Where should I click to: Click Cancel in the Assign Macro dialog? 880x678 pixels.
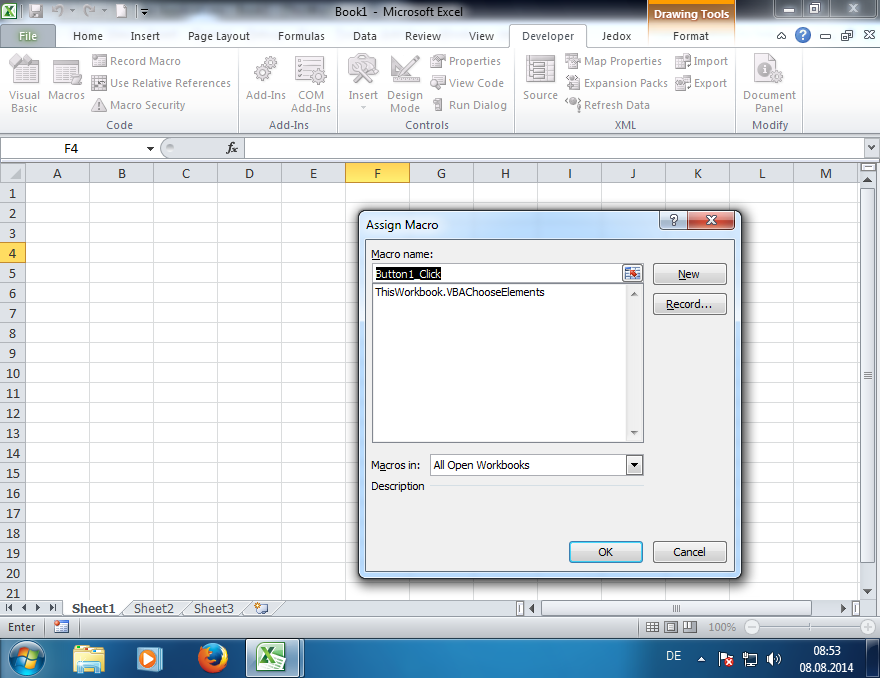point(689,551)
